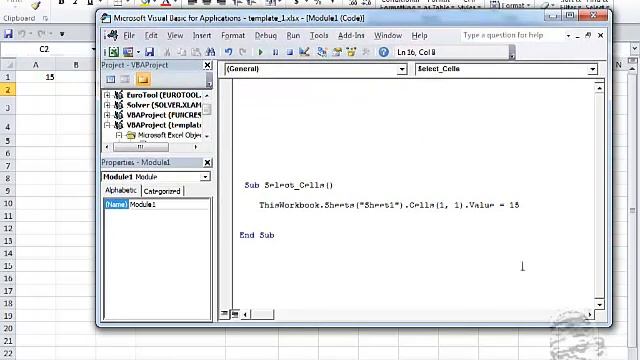Select the Solver (SOLVER.XLAM) project in the tree
The width and height of the screenshot is (640, 360).
pyautogui.click(x=164, y=105)
